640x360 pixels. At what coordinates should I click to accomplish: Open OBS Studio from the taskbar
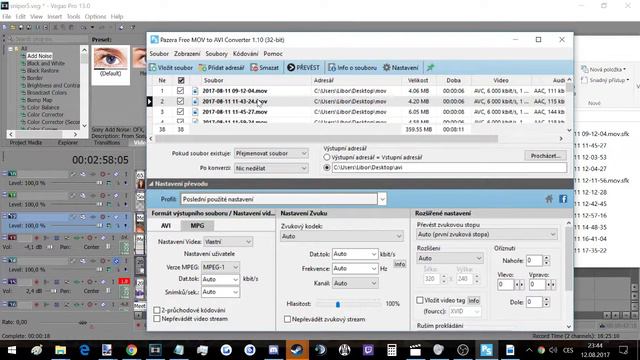463,350
